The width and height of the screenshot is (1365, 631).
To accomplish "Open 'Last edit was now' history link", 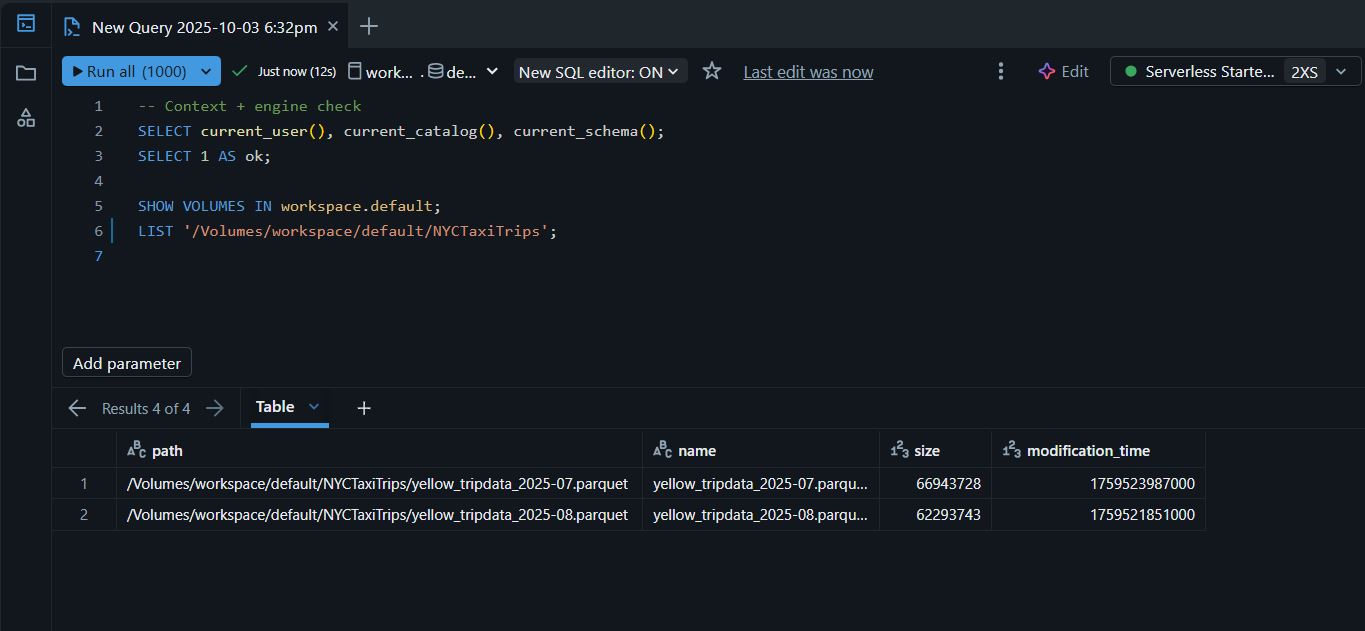I will 808,72.
